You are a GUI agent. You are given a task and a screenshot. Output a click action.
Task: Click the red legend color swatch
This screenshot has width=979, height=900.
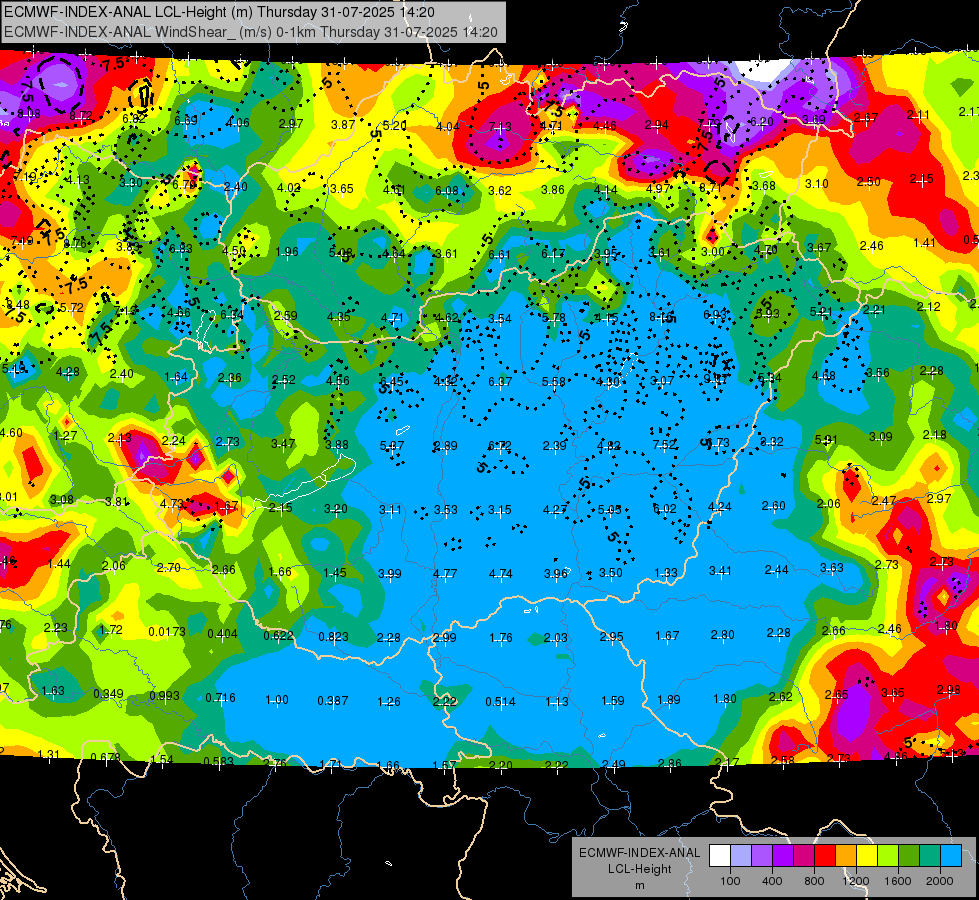(825, 855)
